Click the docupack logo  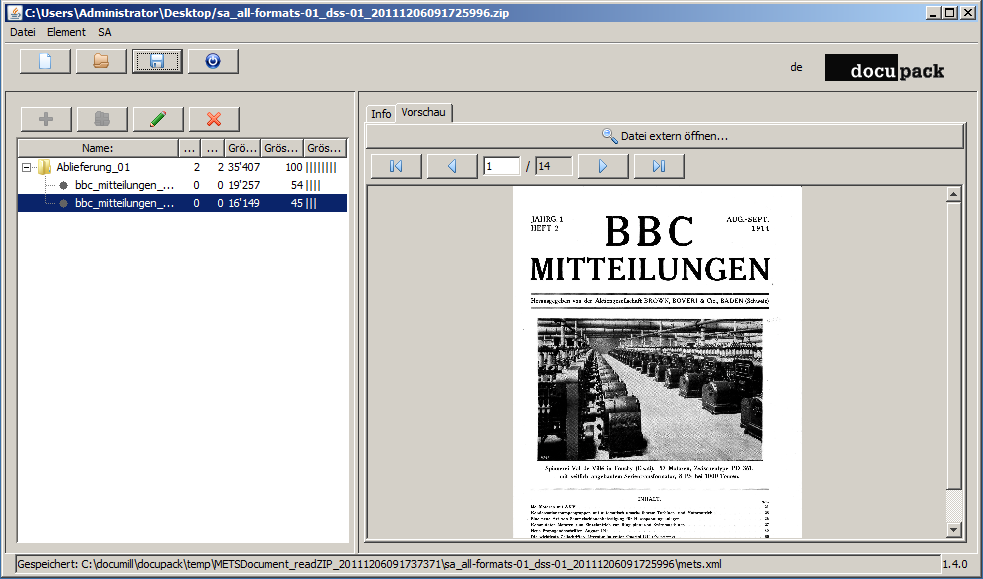coord(885,68)
